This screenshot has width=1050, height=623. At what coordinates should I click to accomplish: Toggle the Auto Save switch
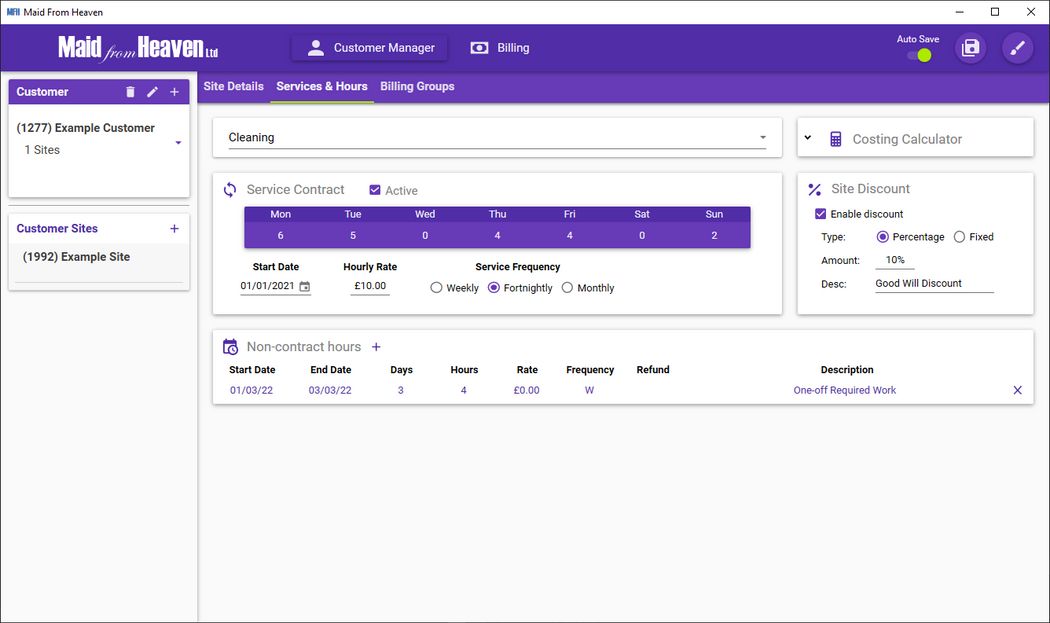[x=919, y=55]
